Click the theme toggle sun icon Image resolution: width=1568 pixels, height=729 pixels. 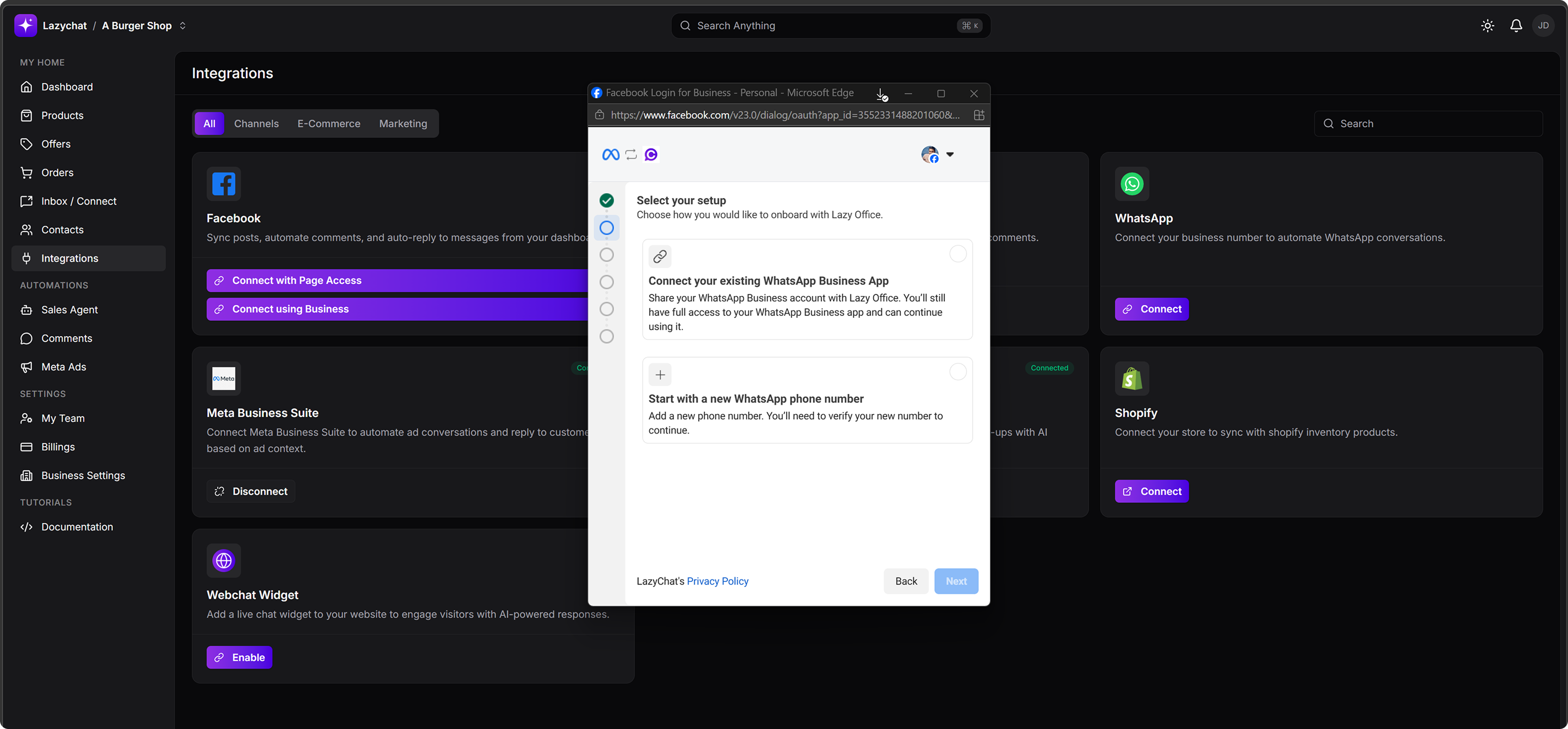pos(1487,26)
